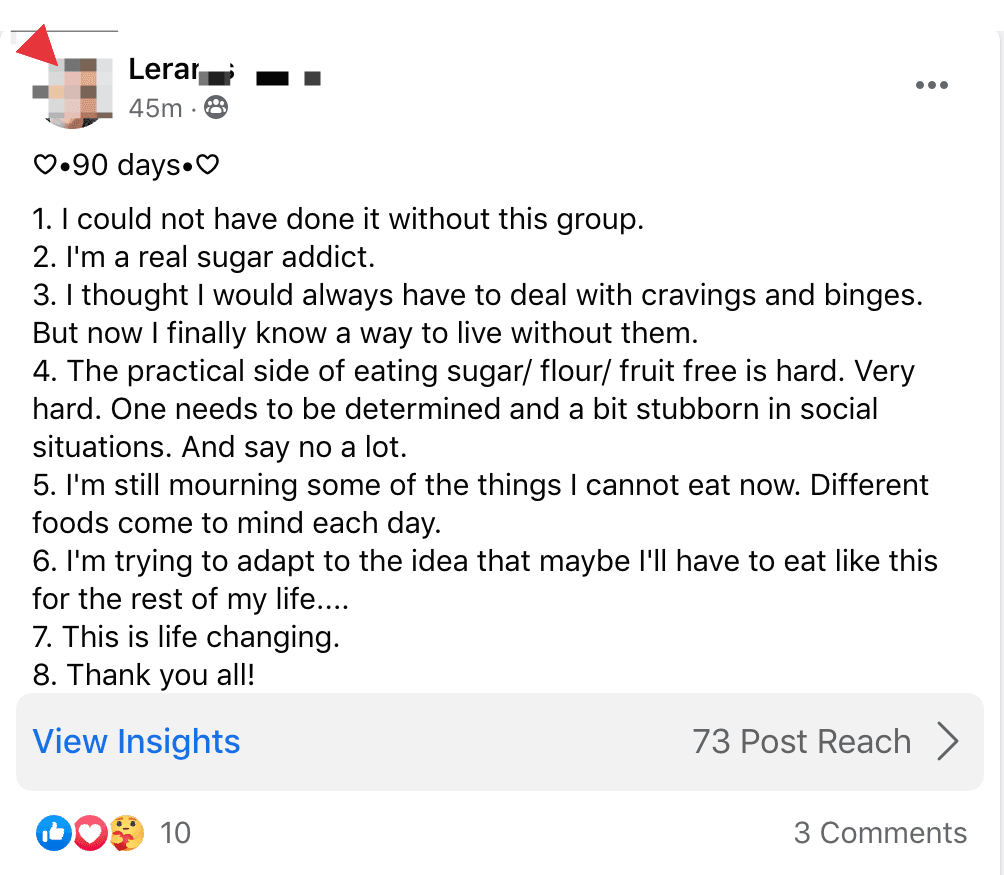
Task: Click the blue Like reaction icon
Action: click(54, 832)
